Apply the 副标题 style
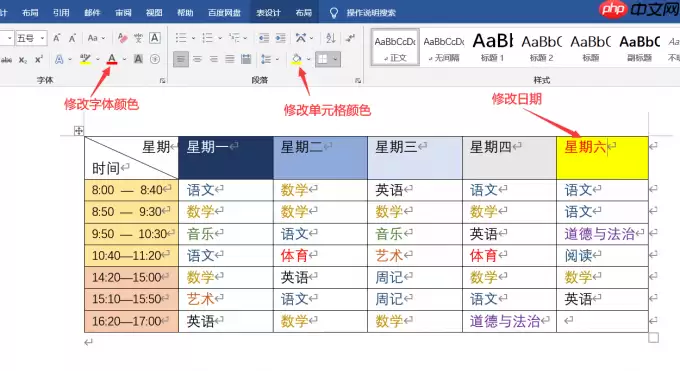680x371 pixels. point(640,47)
